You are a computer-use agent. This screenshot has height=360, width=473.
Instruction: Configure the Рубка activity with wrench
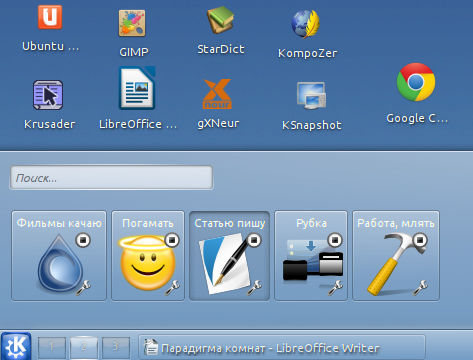335,288
